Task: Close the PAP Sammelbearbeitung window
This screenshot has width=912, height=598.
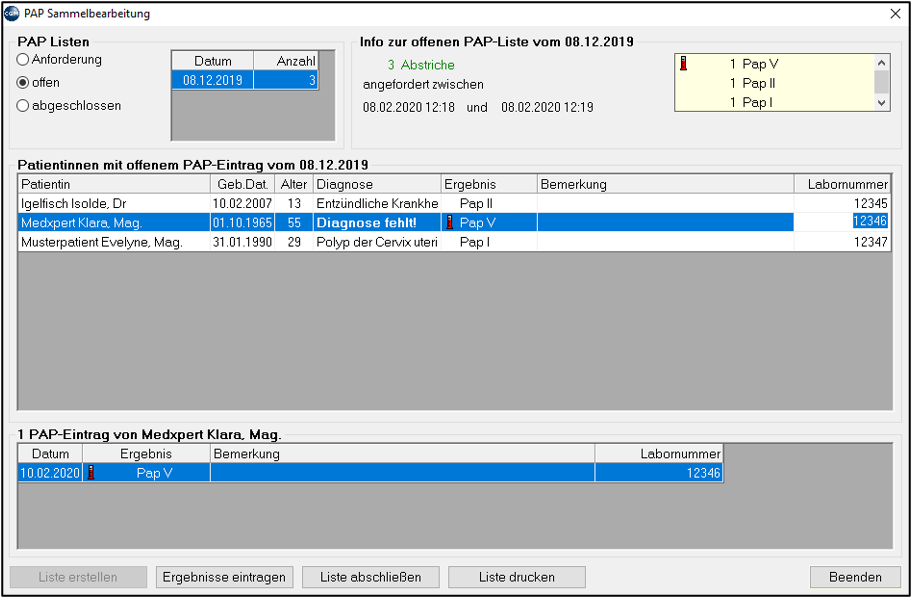Action: (x=895, y=14)
